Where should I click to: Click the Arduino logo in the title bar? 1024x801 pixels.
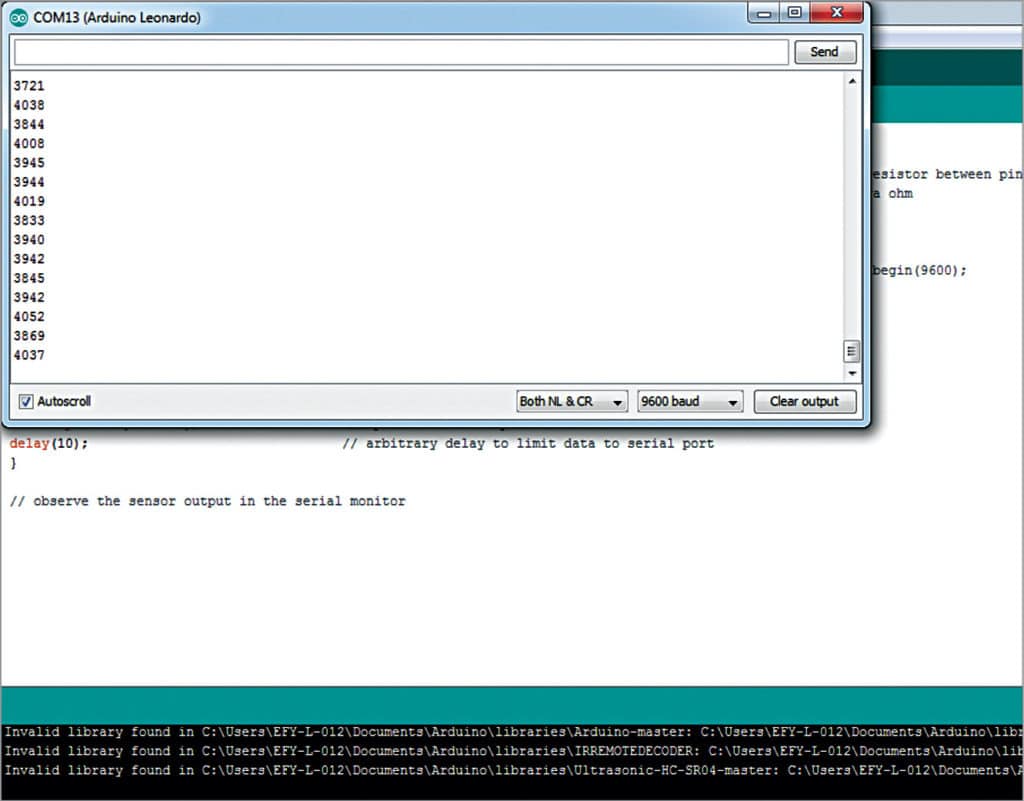[19, 17]
